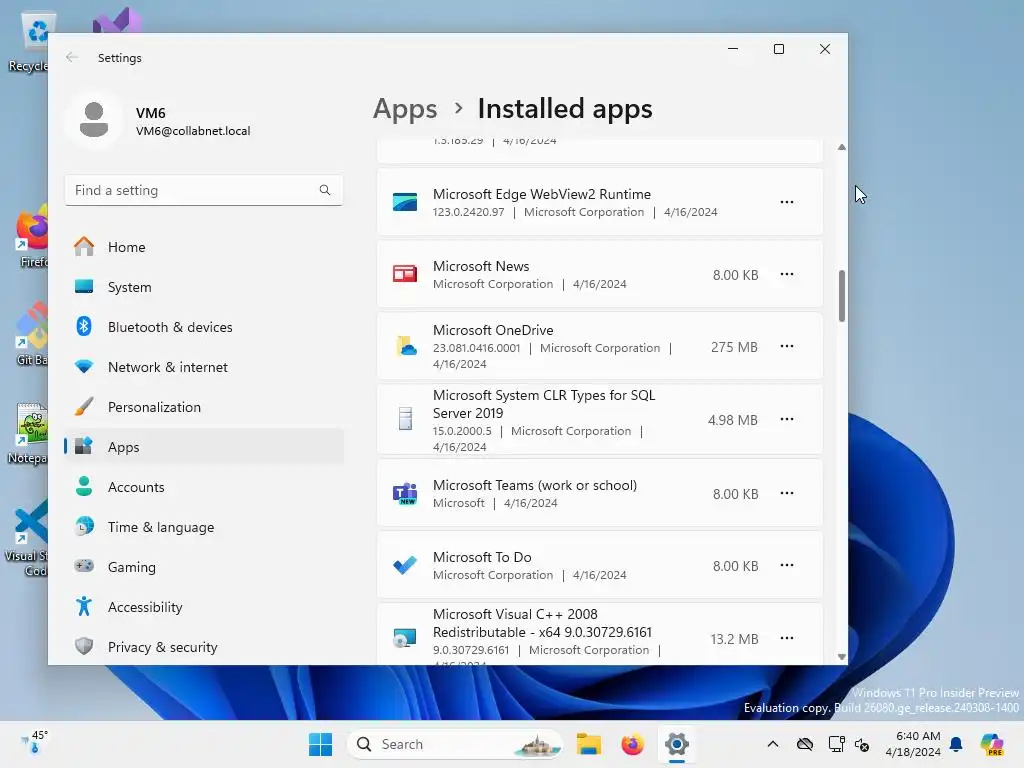Click the Microsoft Teams app icon
This screenshot has width=1024, height=768.
tap(405, 493)
